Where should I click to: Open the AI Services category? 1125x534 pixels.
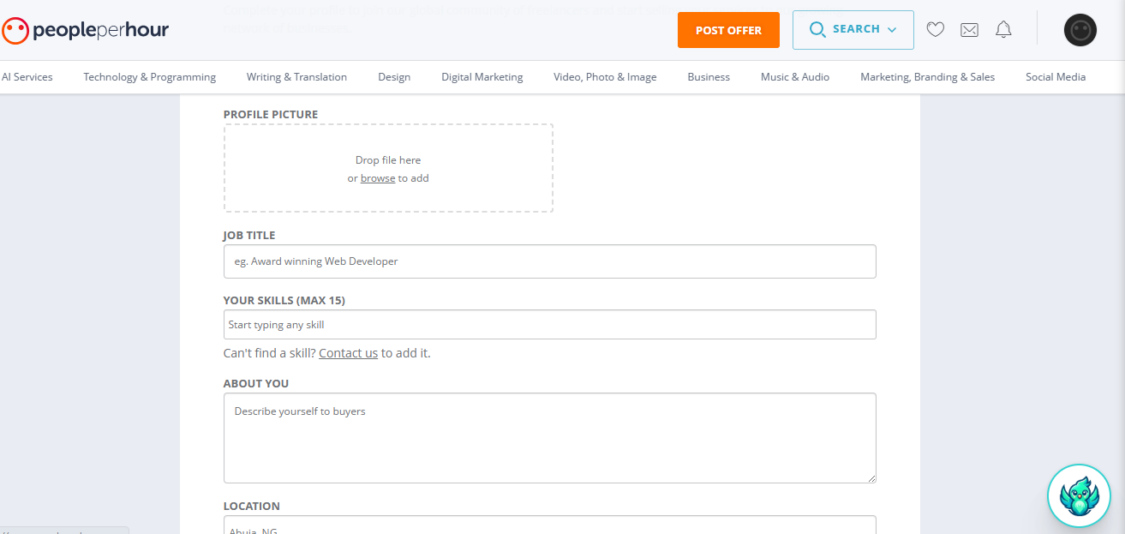(x=27, y=77)
